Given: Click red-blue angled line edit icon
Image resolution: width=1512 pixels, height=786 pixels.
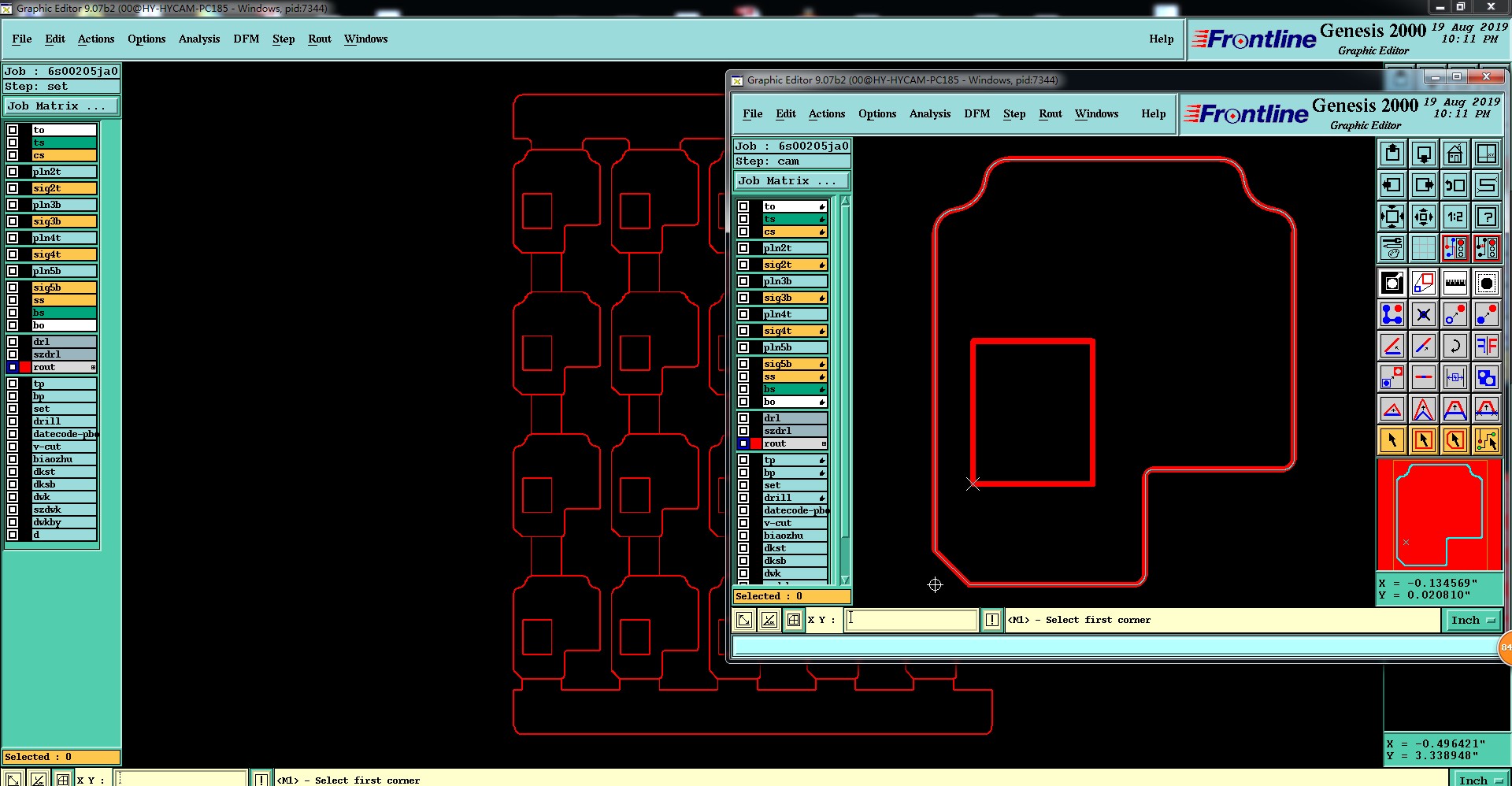Looking at the screenshot, I should point(1392,346).
